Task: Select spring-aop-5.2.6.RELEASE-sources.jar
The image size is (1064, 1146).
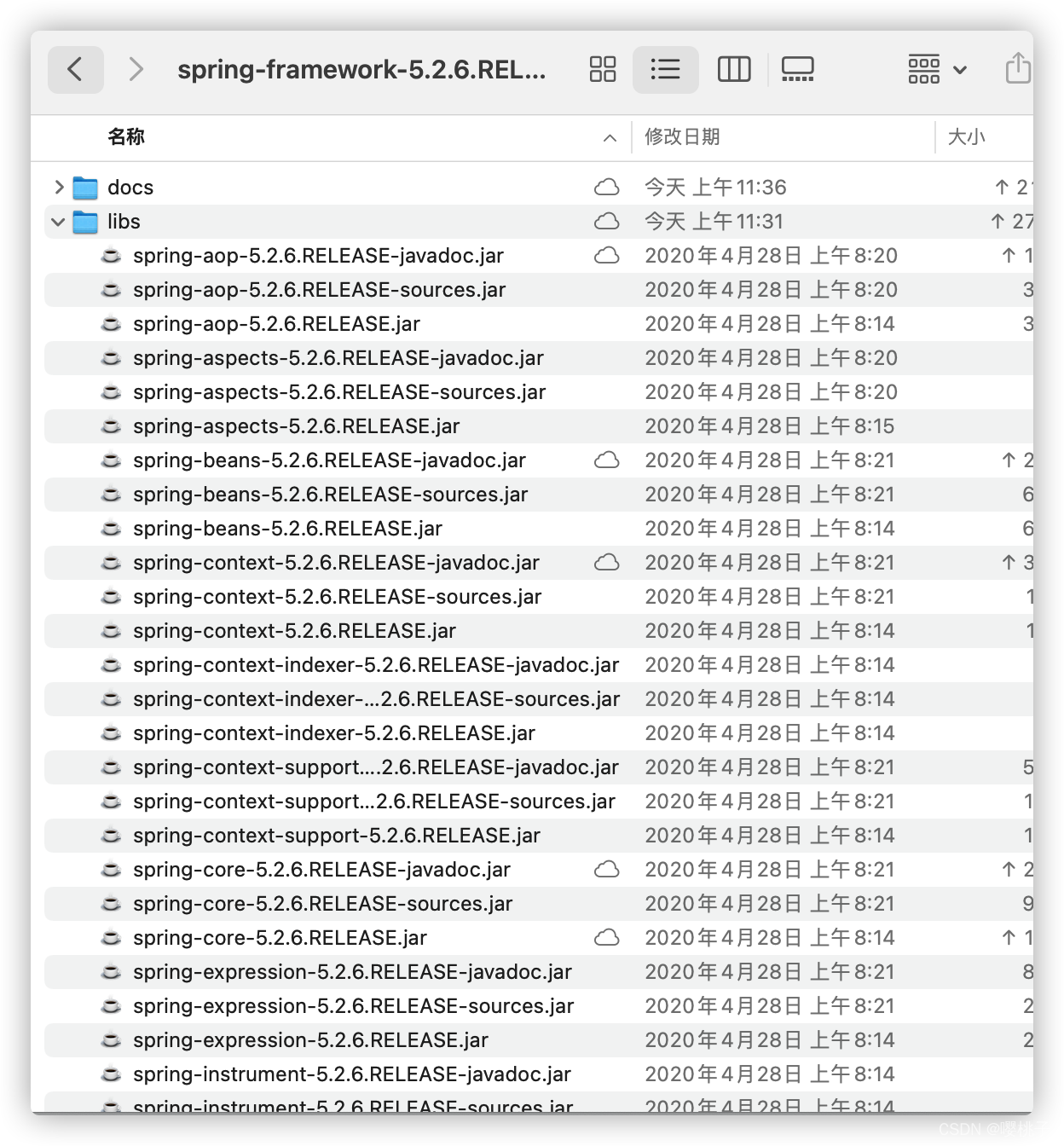Action: point(319,290)
